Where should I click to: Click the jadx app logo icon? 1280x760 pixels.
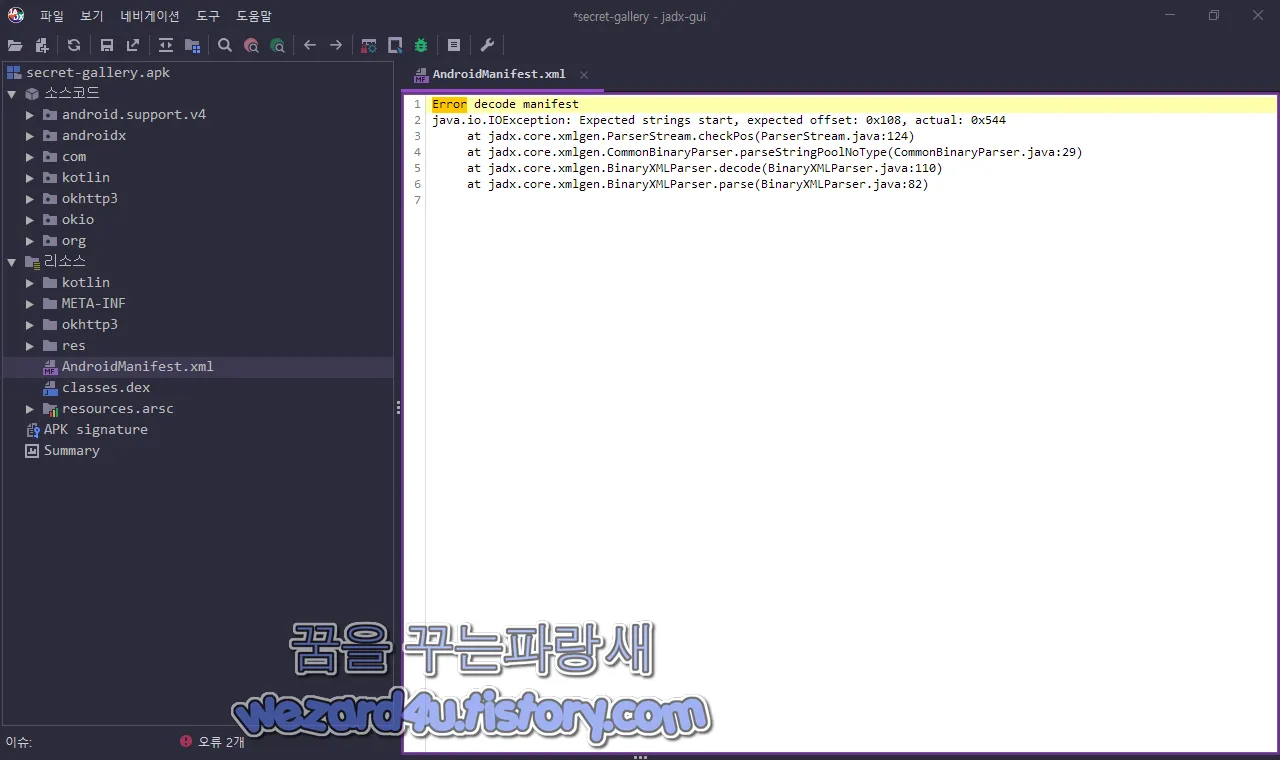[16, 15]
